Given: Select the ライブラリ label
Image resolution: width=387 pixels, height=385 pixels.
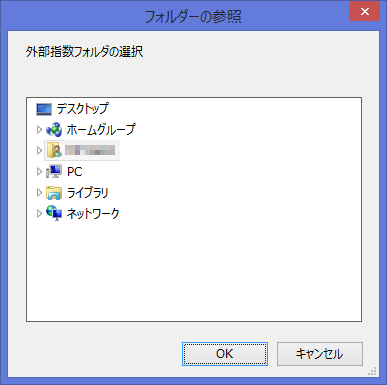Looking at the screenshot, I should [x=88, y=193].
